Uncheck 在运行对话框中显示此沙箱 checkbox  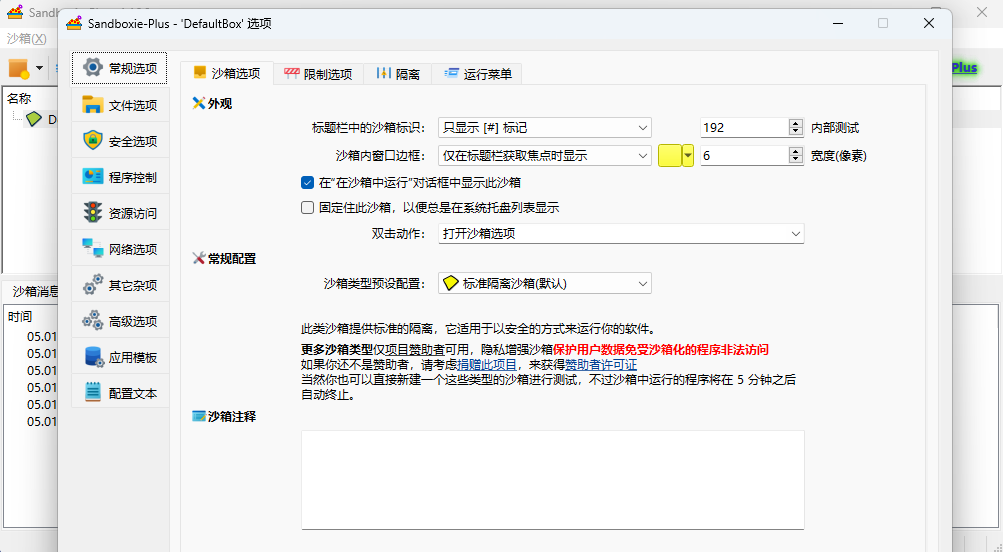pos(308,183)
